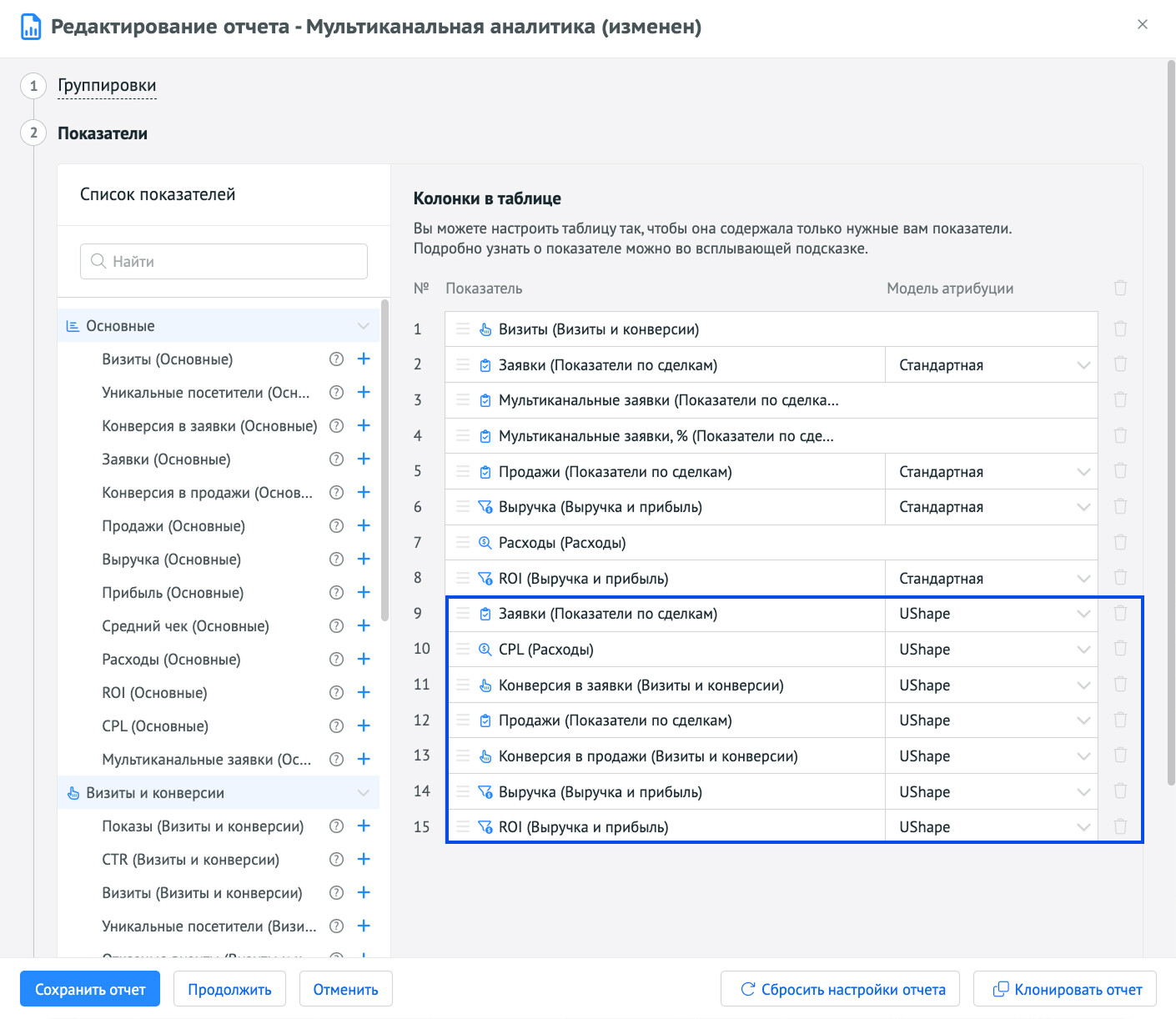
Task: Click the Отменить button
Action: coord(345,989)
